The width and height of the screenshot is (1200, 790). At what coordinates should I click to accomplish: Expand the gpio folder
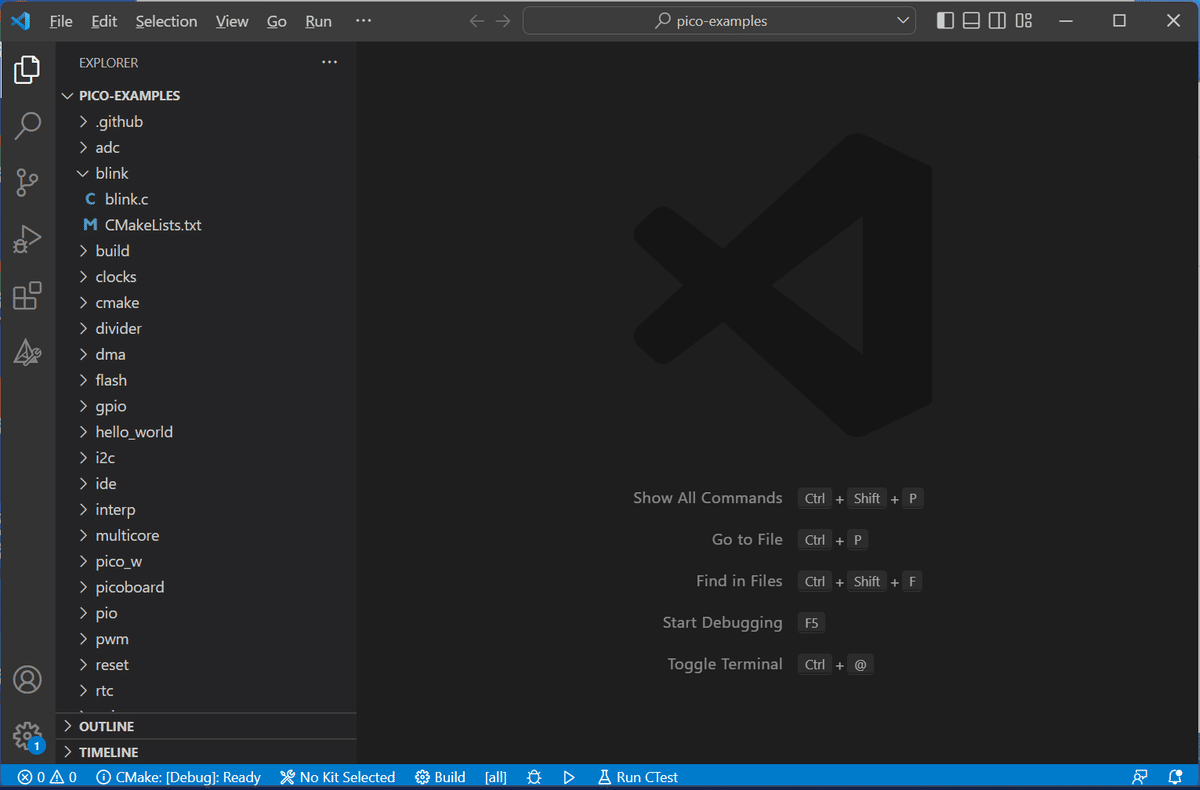click(206, 406)
